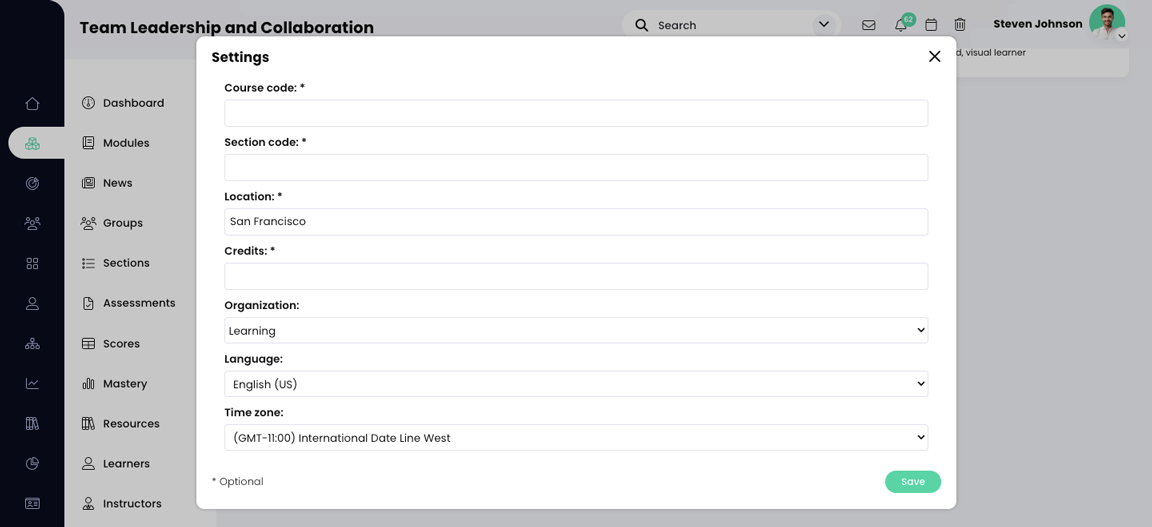Open Mastery in course menu

click(114, 384)
